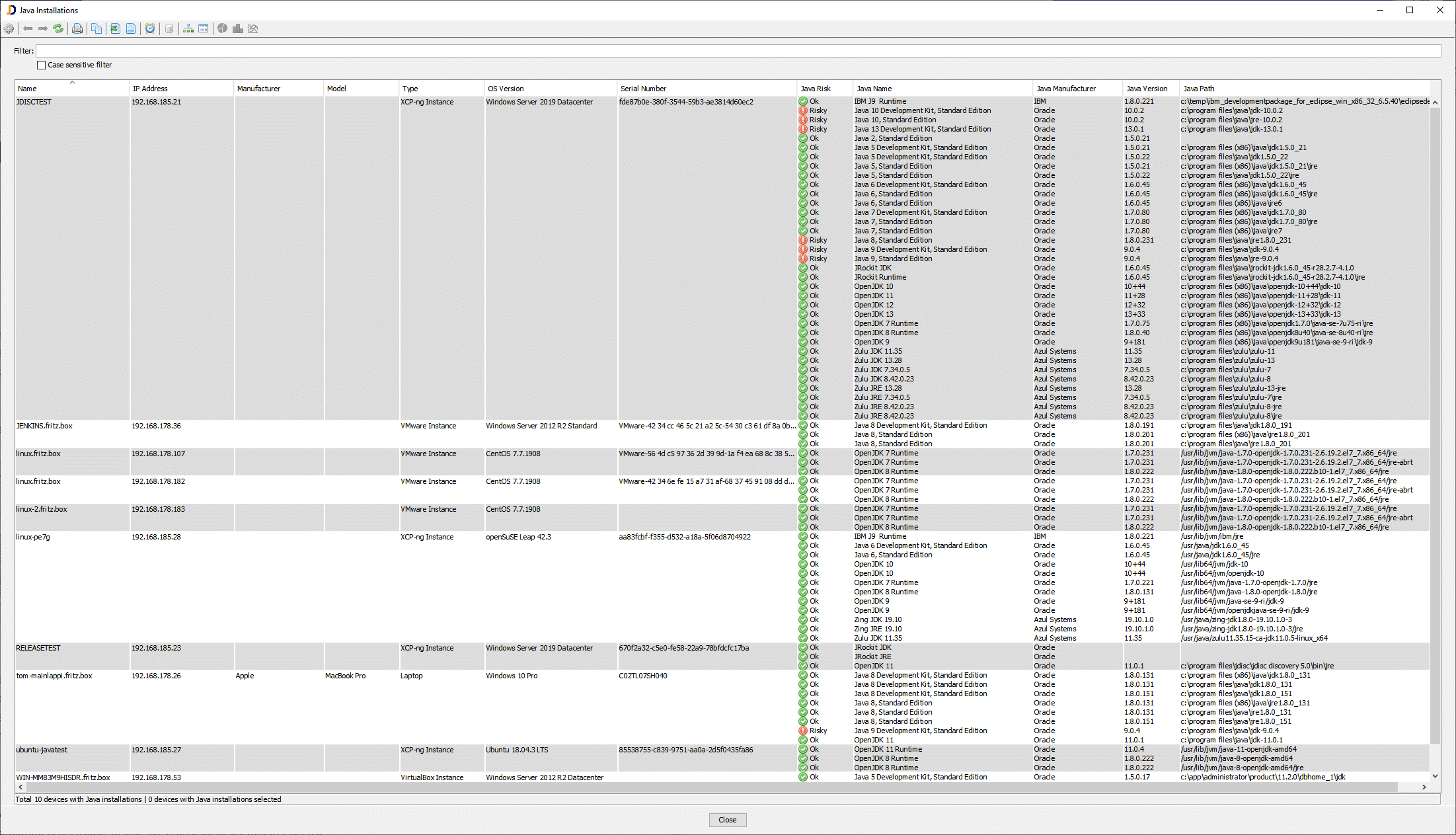Show the bar chart visualization
This screenshot has width=1456, height=835.
click(237, 28)
